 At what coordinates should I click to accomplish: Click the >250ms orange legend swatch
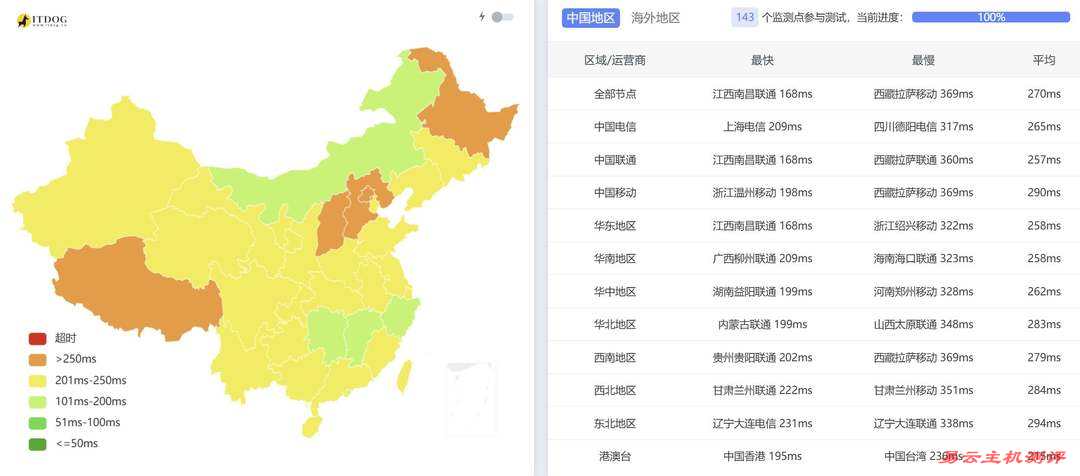37,359
